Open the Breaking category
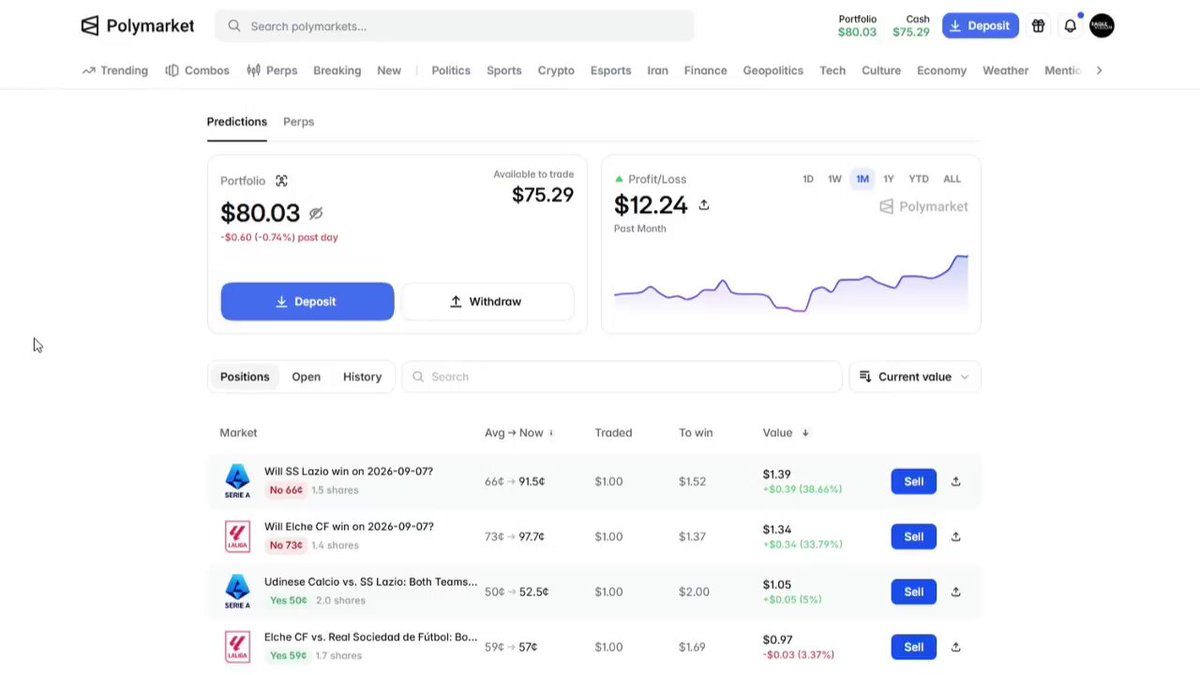Image resolution: width=1200 pixels, height=675 pixels. pos(337,71)
